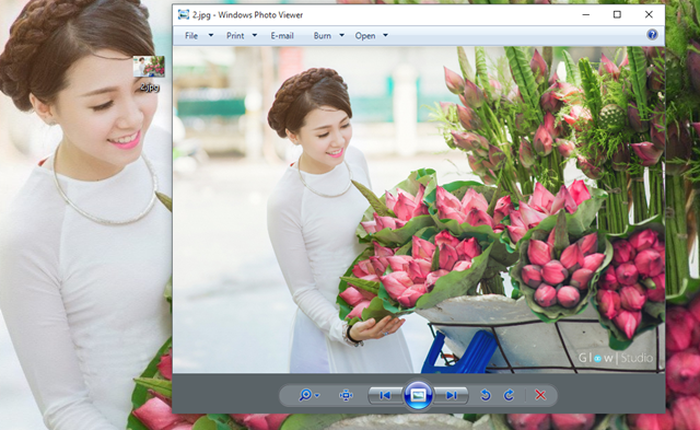Select the 2.jpg desktop file thumbnail
The width and height of the screenshot is (700, 430).
point(149,67)
